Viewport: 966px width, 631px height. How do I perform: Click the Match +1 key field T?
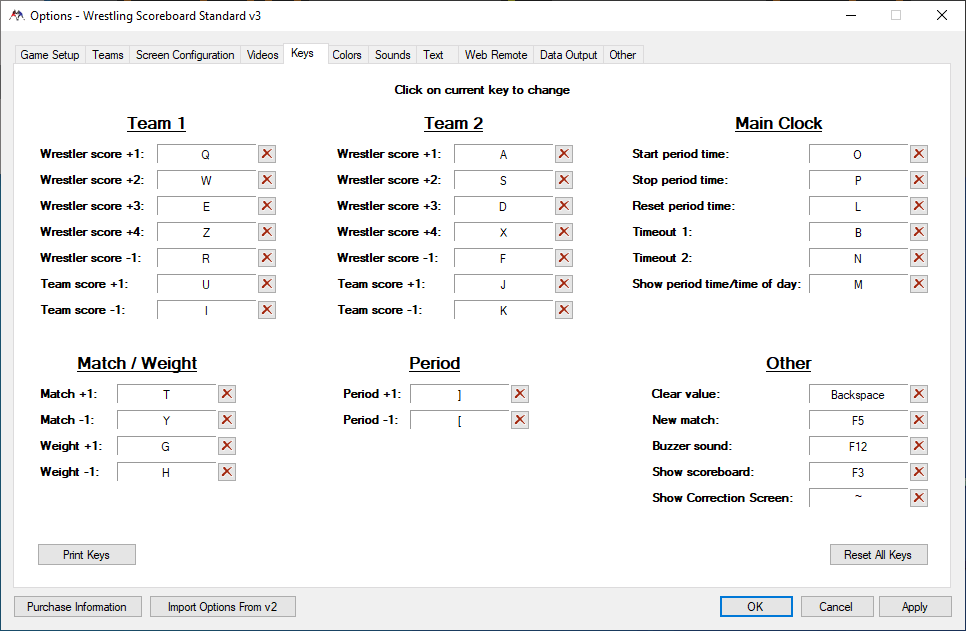(166, 394)
